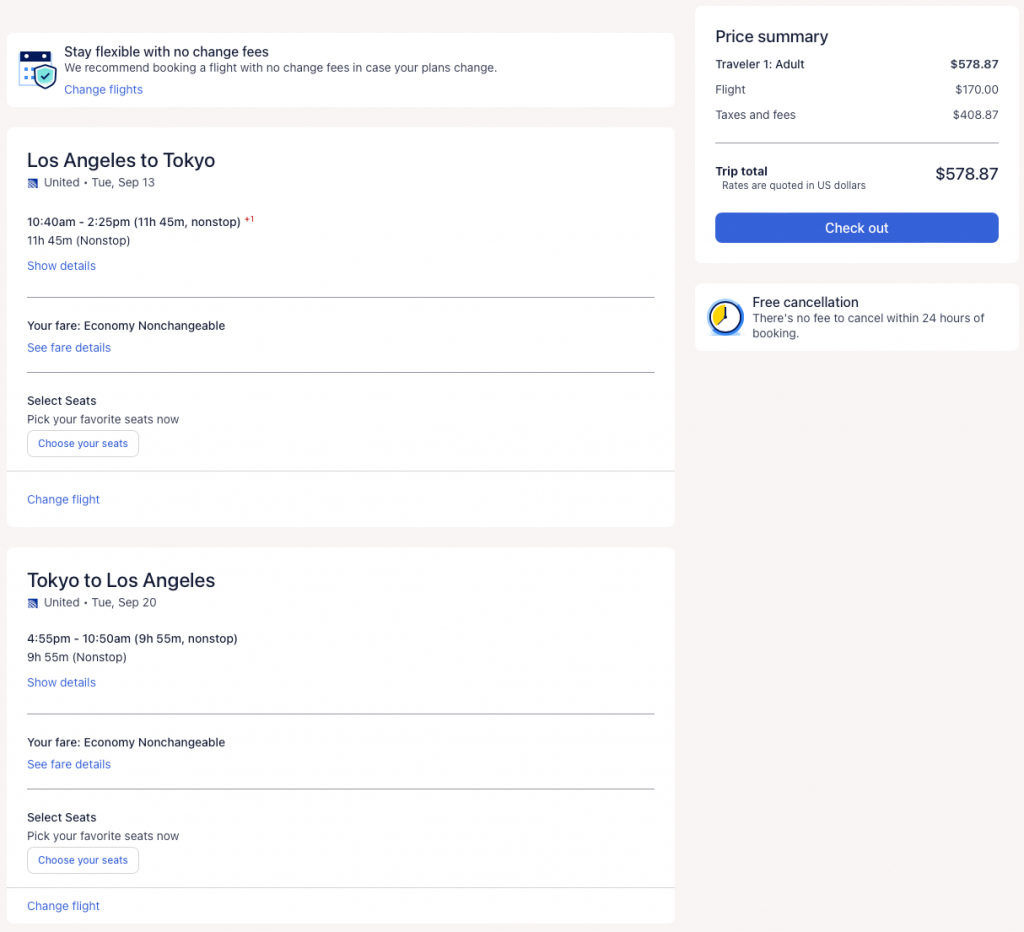Choose your seats for Tokyo to Los Angeles
This screenshot has height=932, width=1024.
click(x=83, y=860)
